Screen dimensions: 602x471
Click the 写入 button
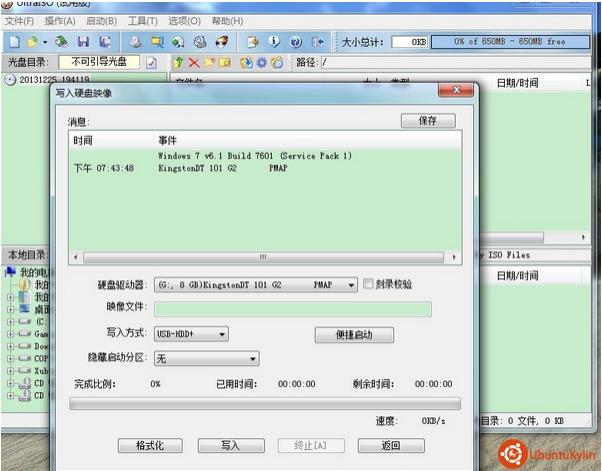click(x=231, y=446)
